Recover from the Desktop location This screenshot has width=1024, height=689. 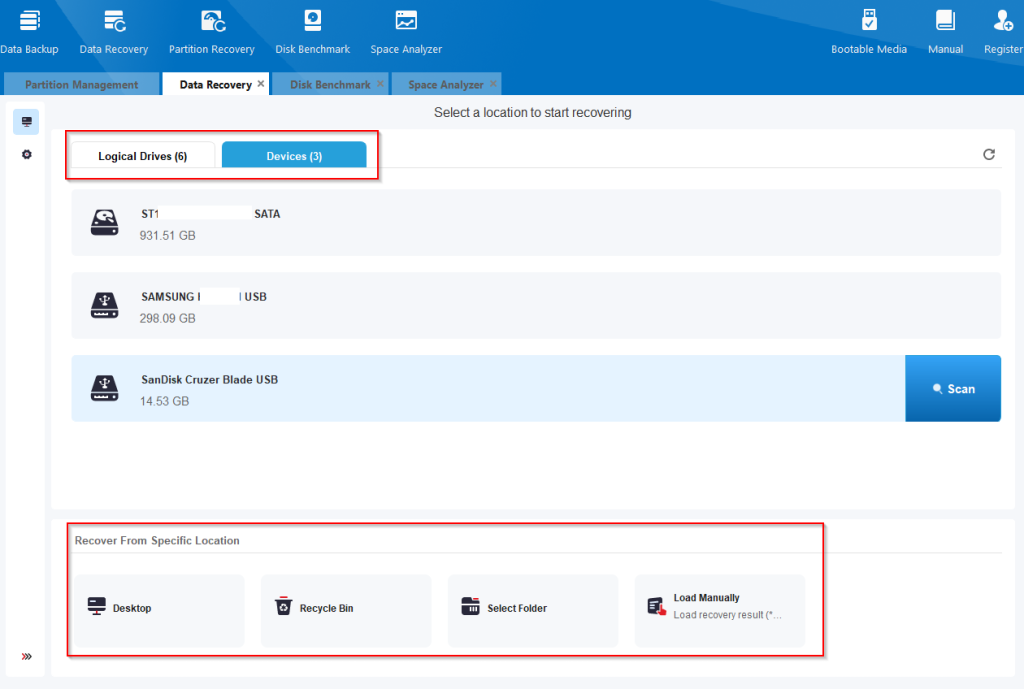159,611
